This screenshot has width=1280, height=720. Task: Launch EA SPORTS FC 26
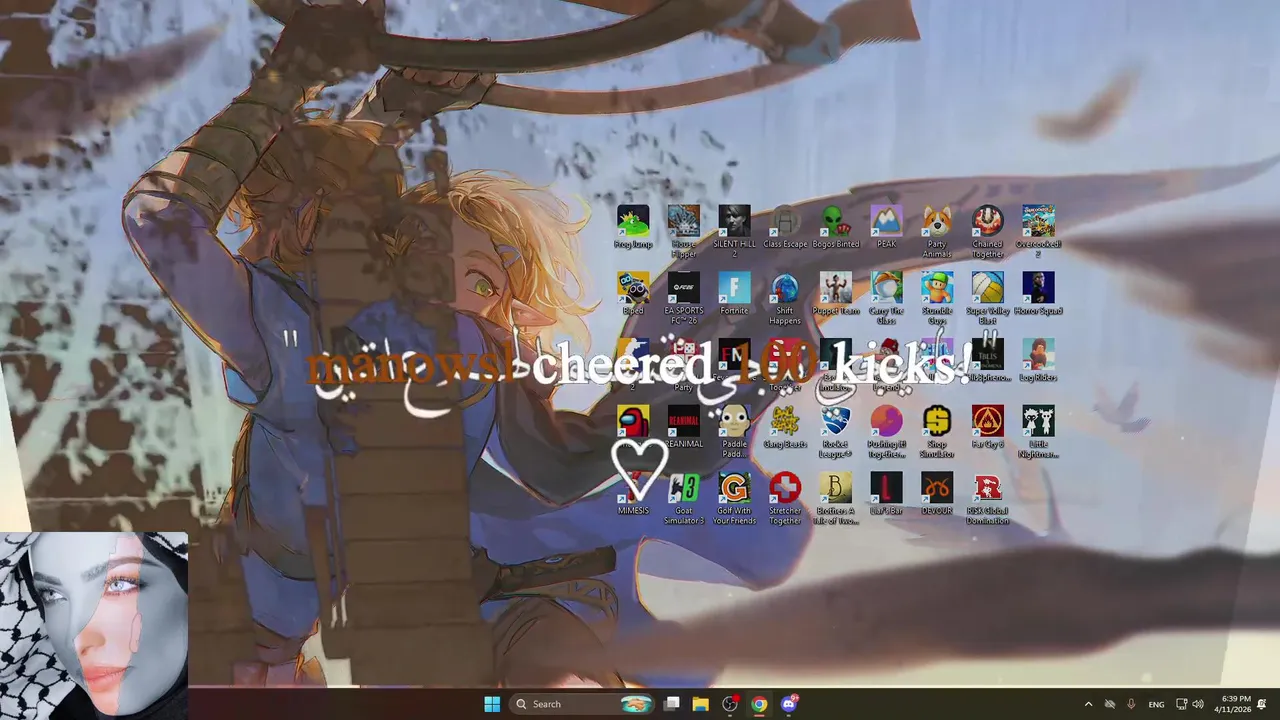pyautogui.click(x=684, y=298)
